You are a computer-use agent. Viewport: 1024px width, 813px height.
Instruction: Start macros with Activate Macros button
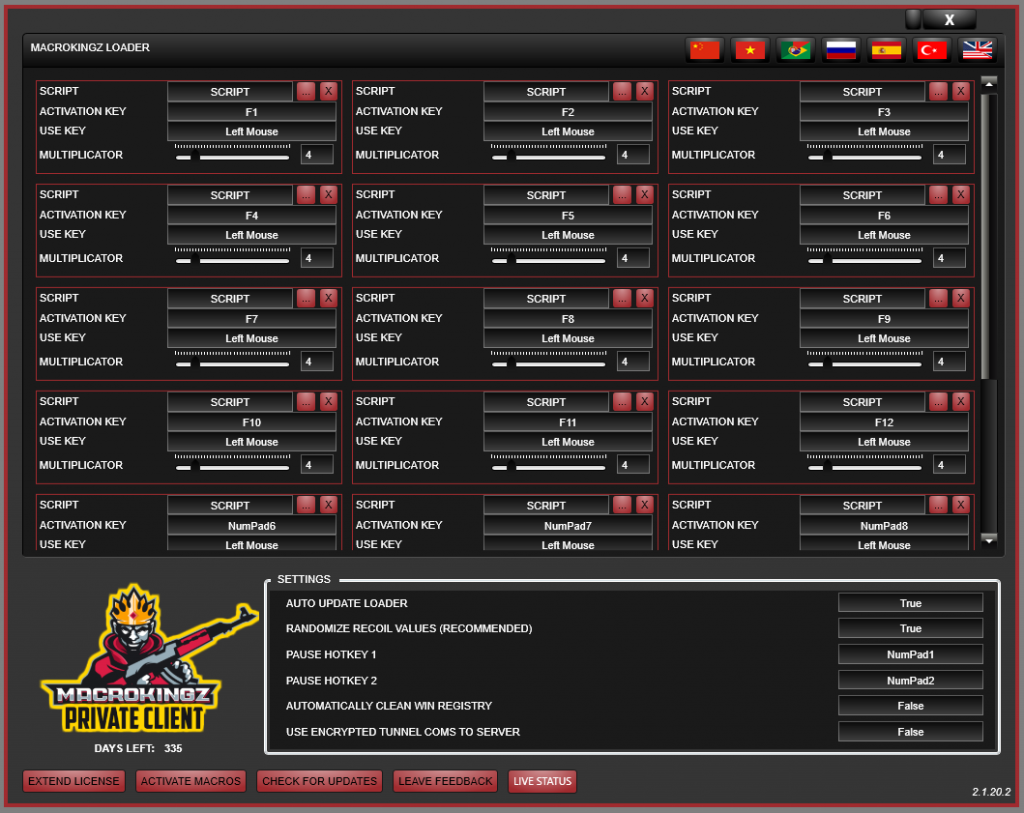pyautogui.click(x=191, y=781)
